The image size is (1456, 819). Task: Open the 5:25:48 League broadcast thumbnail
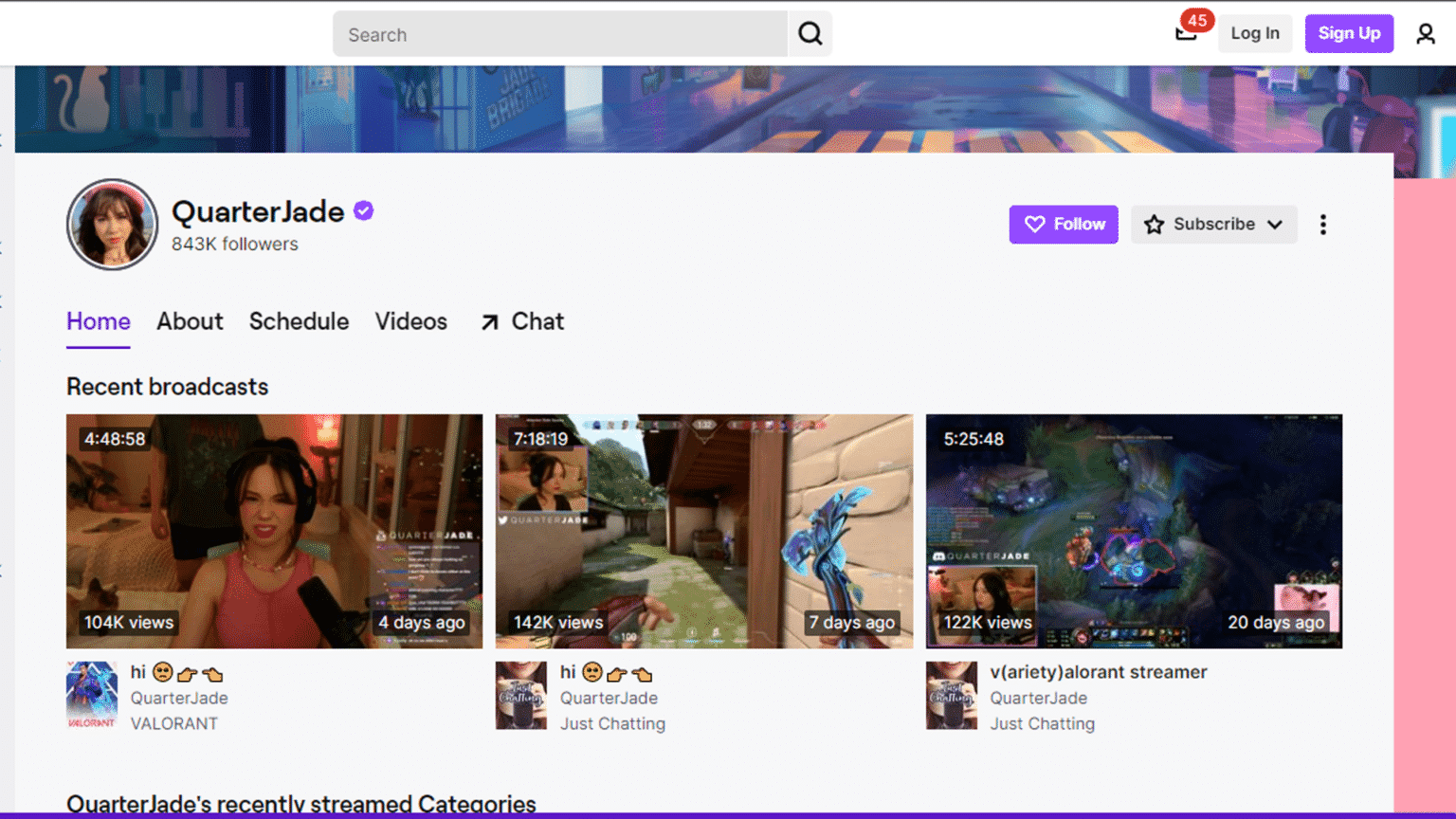click(x=1134, y=531)
